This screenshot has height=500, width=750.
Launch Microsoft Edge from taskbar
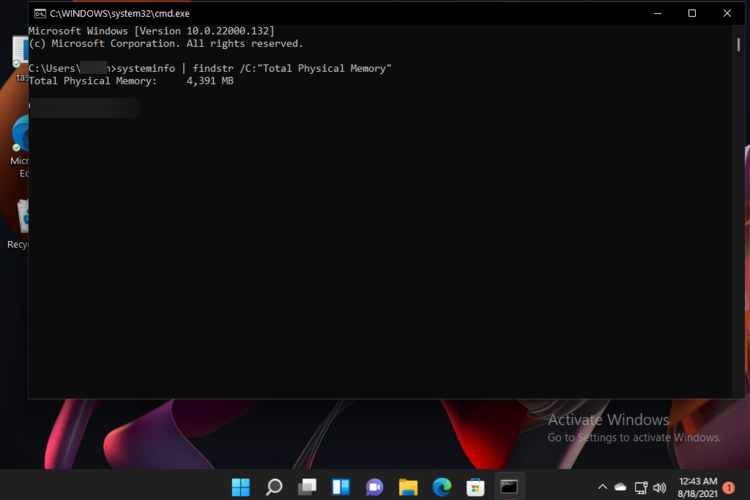(x=442, y=487)
